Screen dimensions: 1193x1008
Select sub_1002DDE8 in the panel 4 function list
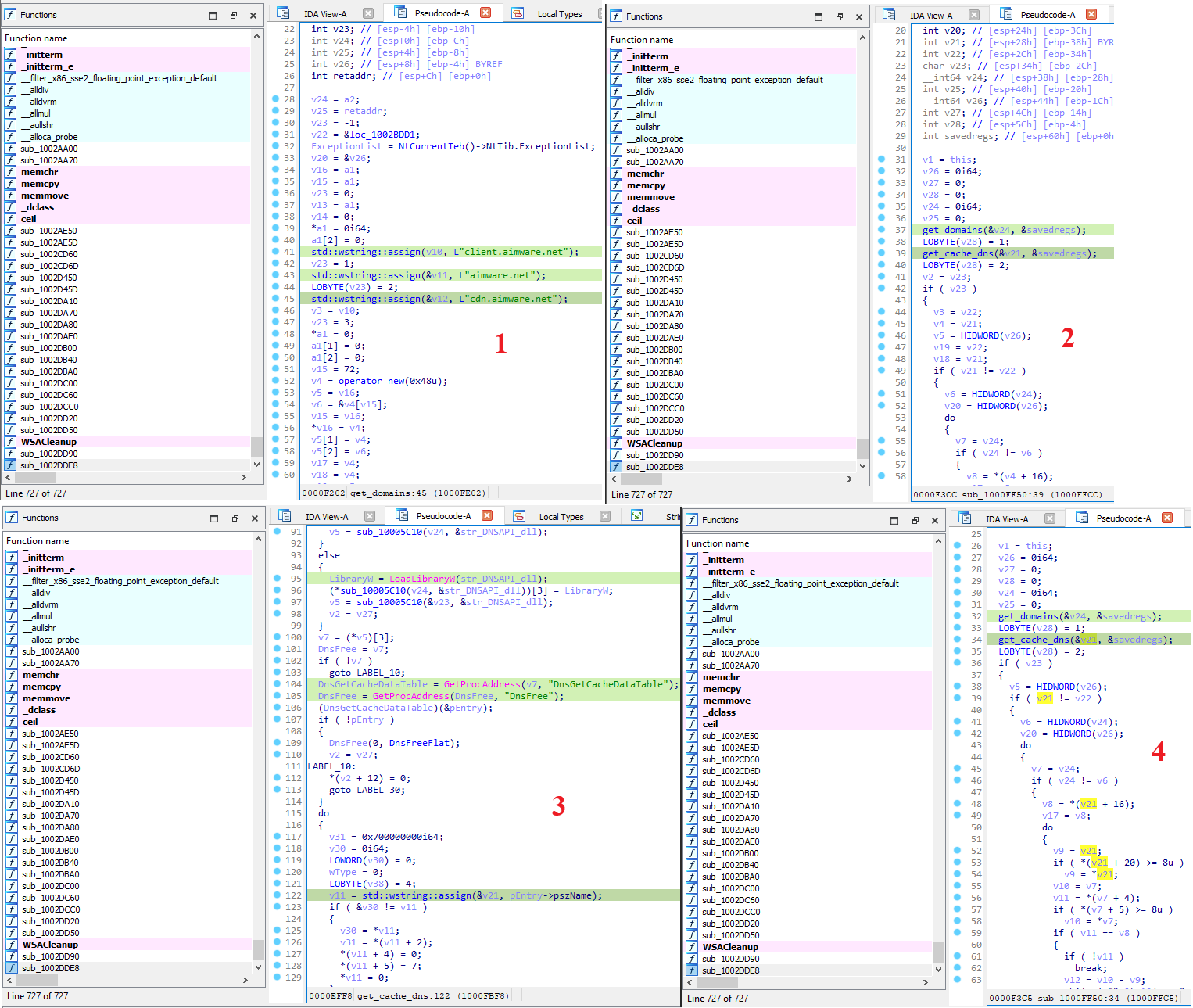[730, 970]
